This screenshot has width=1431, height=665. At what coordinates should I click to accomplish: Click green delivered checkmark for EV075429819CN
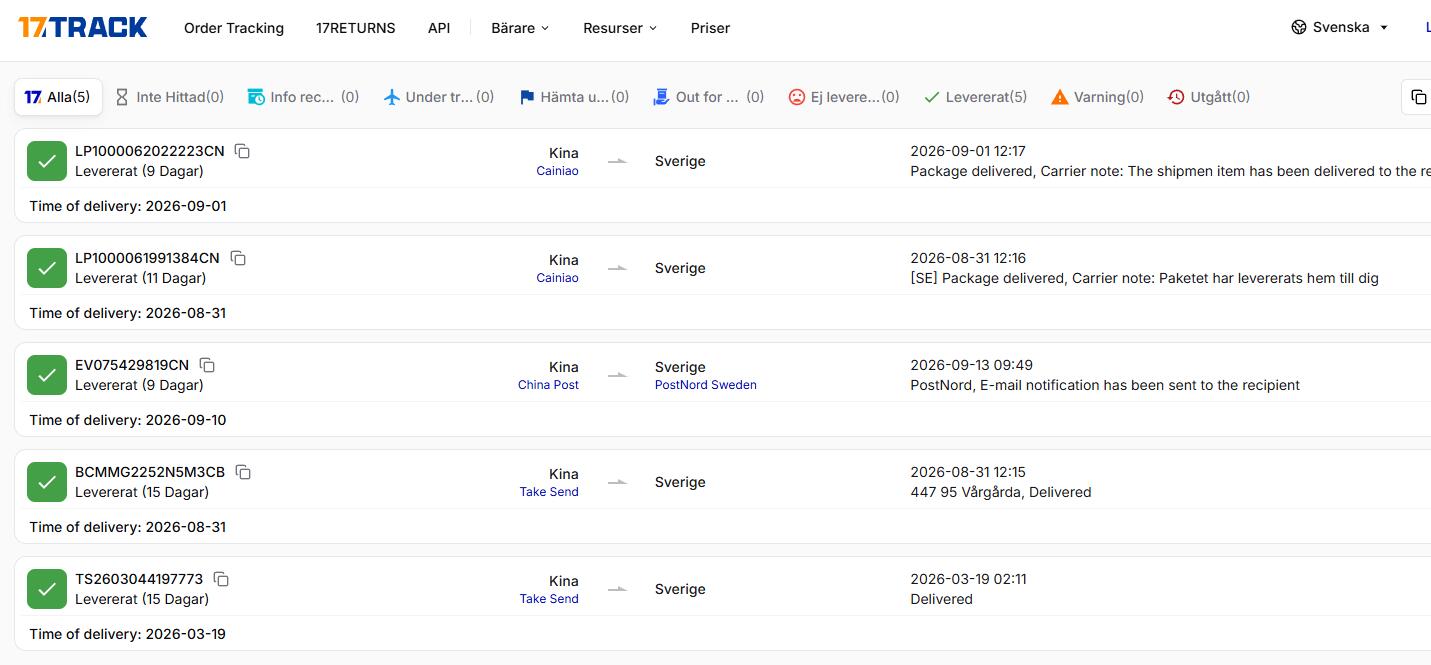pos(47,375)
